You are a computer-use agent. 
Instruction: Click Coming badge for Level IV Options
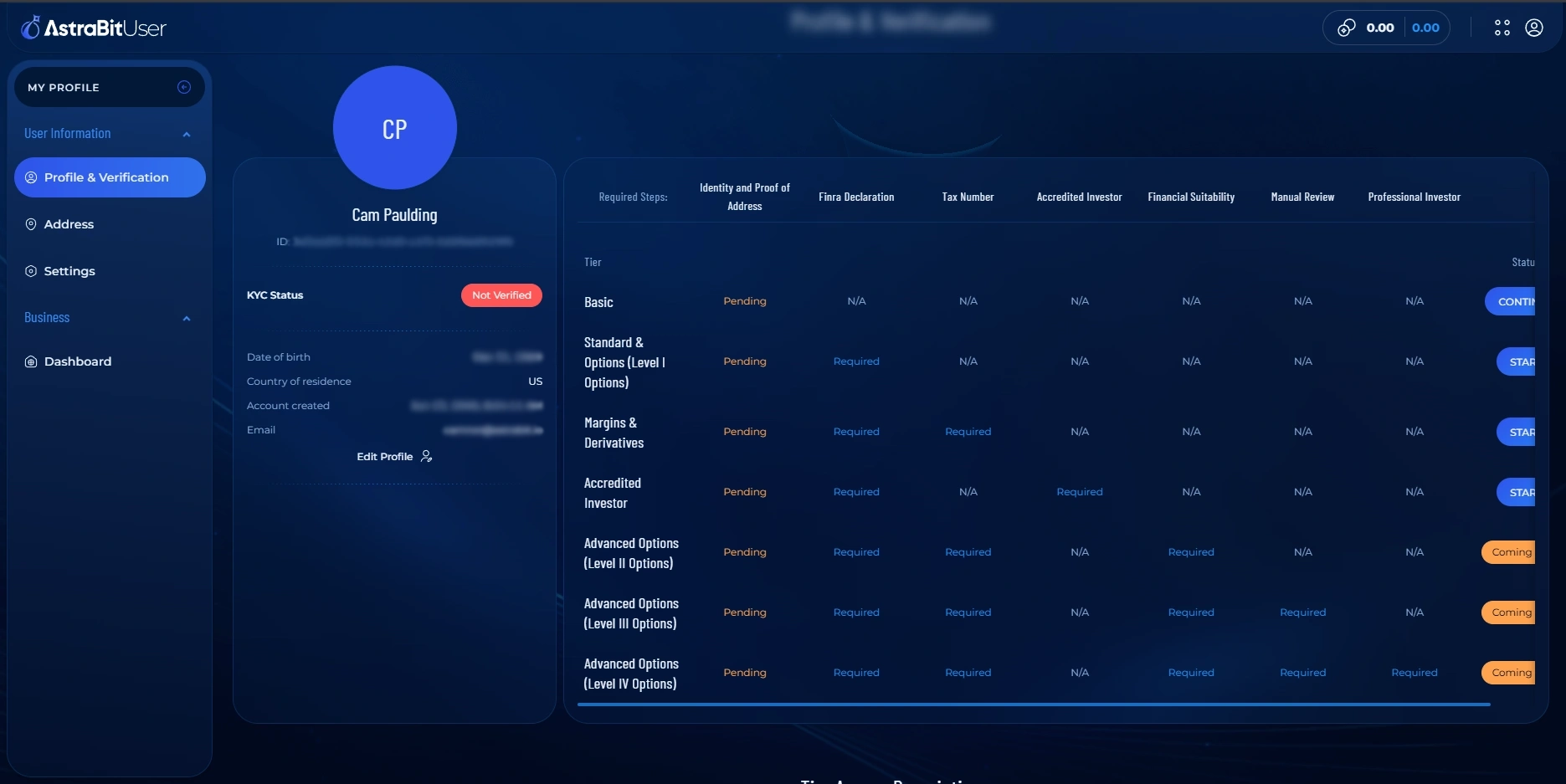tap(1508, 673)
